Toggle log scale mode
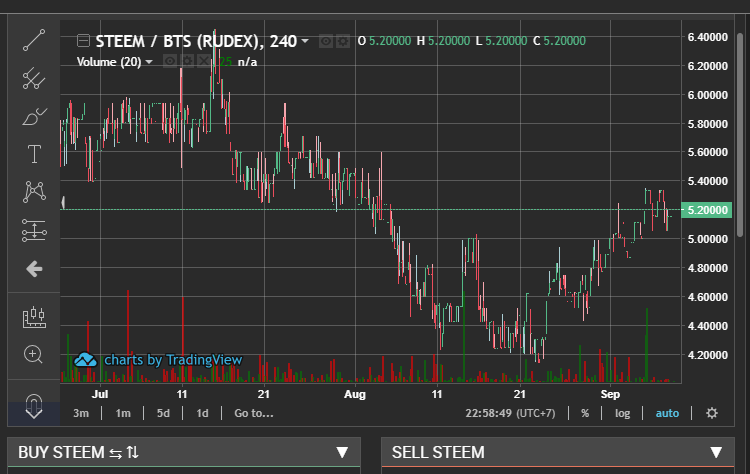This screenshot has height=474, width=750. pyautogui.click(x=622, y=413)
